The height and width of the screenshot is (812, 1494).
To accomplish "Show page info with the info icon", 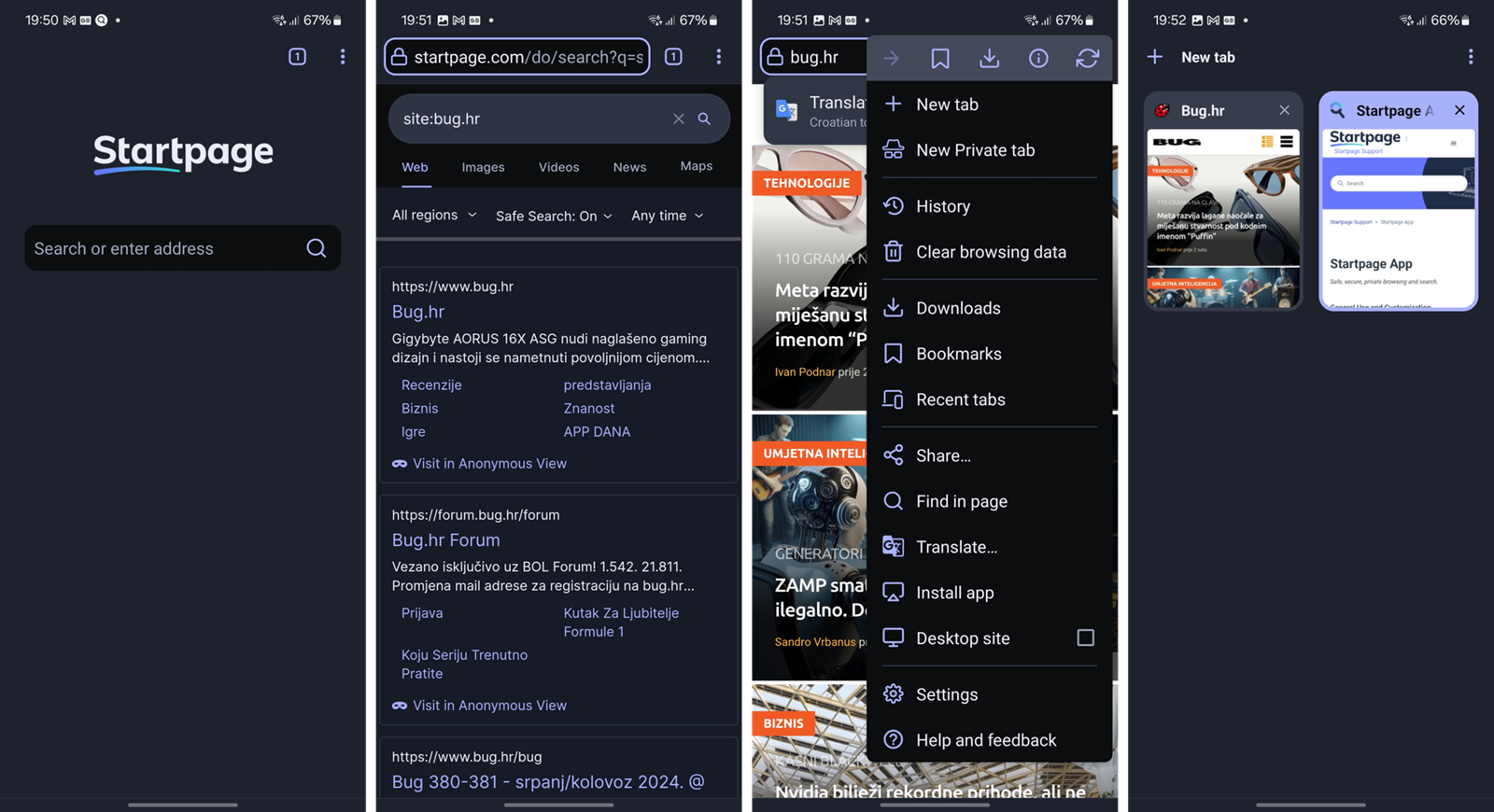I will tap(1038, 58).
